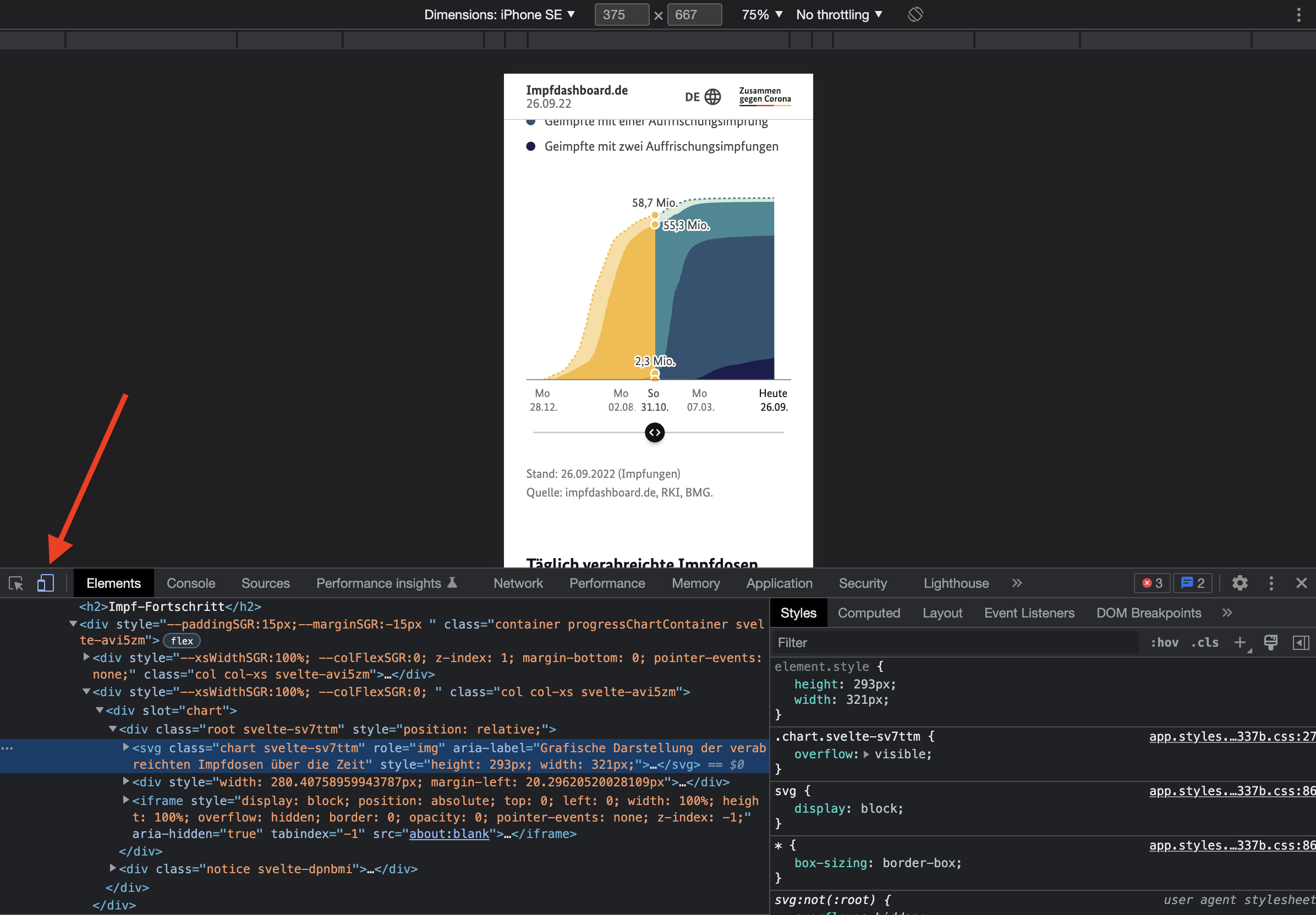Switch to the Console tab

point(191,583)
